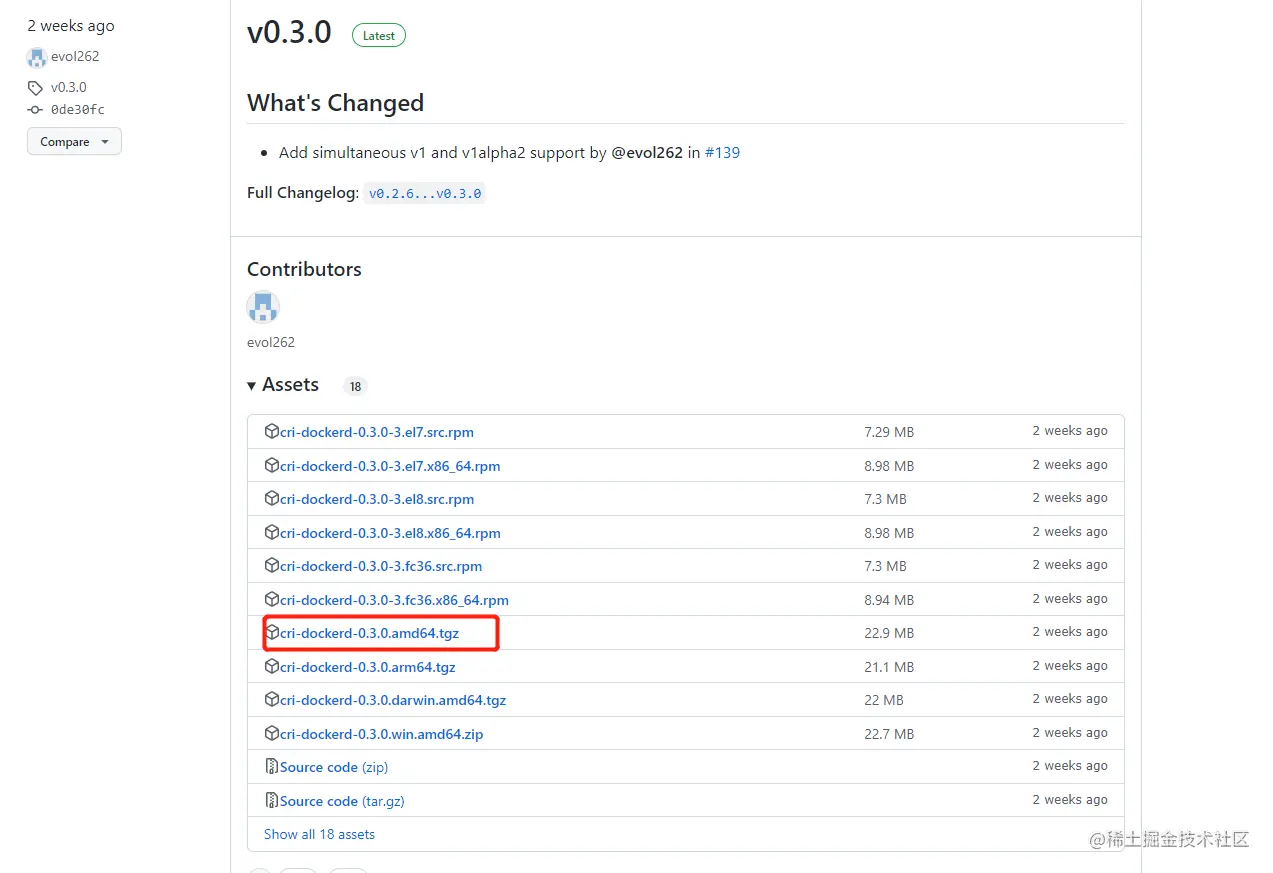Collapse the Assets section
The height and width of the screenshot is (873, 1273).
(283, 385)
